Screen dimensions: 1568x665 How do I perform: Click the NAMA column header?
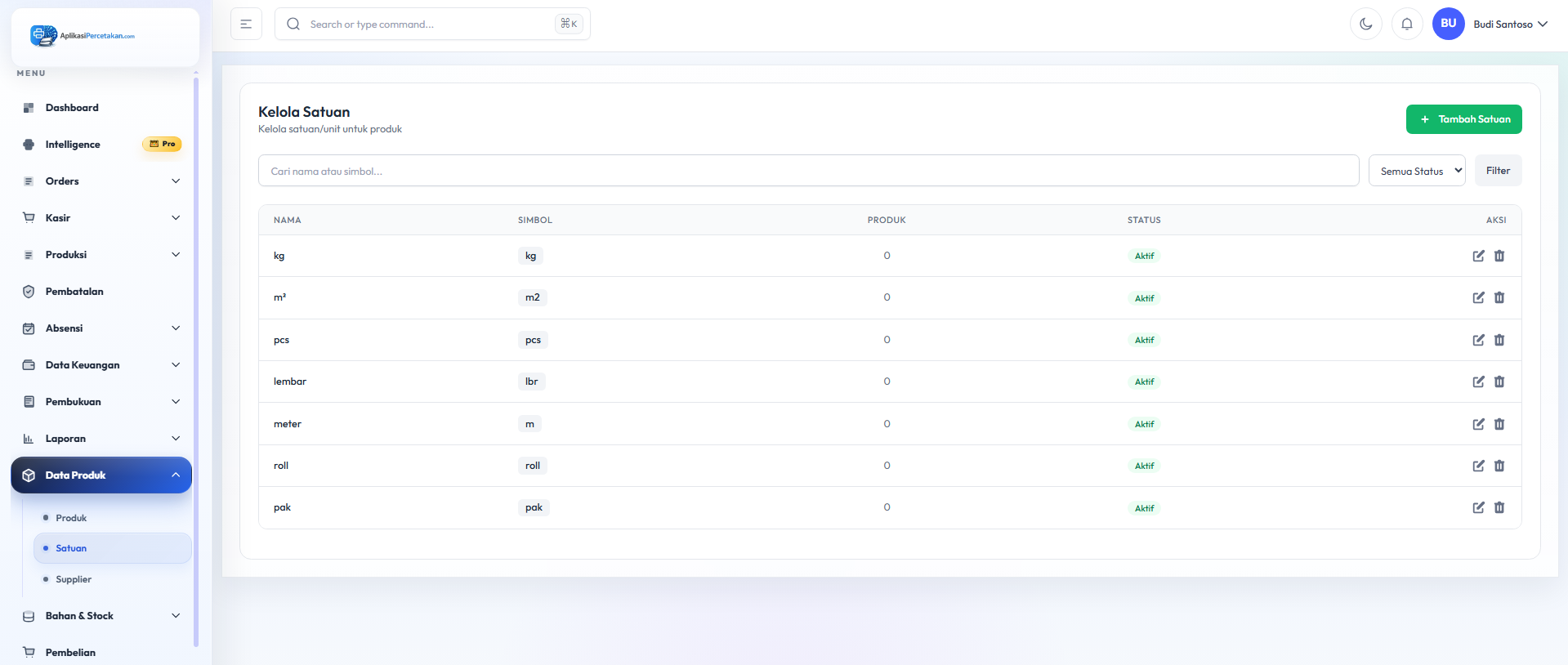288,220
